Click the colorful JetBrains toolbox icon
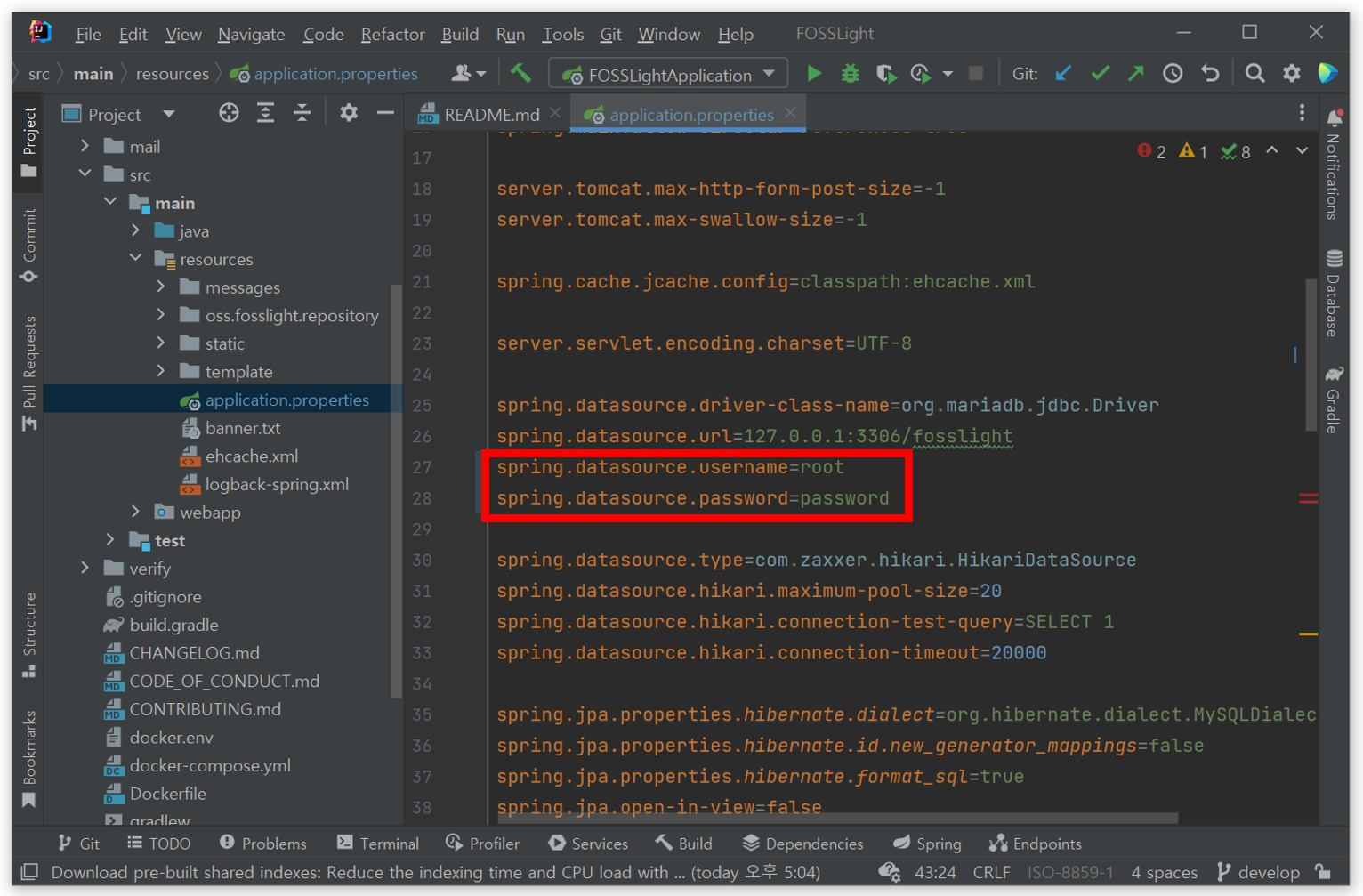 click(x=1328, y=74)
